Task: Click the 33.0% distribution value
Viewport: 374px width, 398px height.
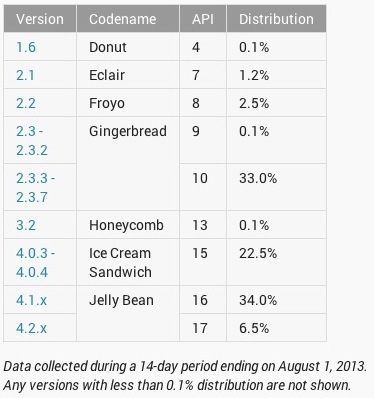Action: 258,178
